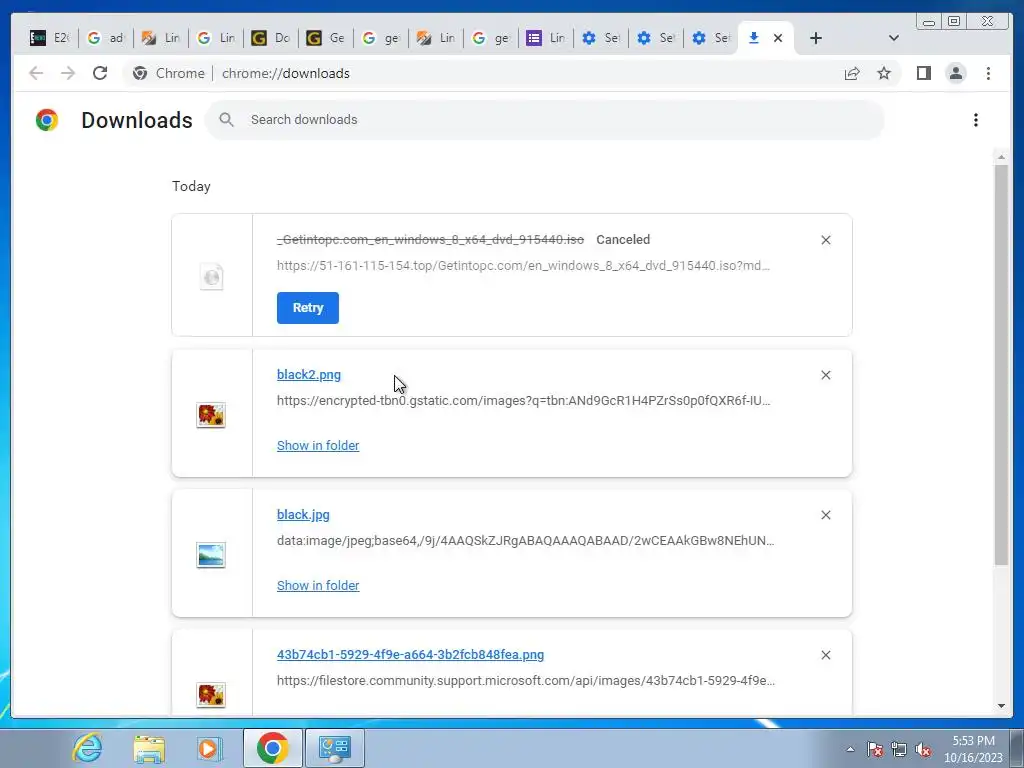Image resolution: width=1024 pixels, height=768 pixels.
Task: Launch Internet Explorer from the taskbar
Action: click(x=88, y=748)
